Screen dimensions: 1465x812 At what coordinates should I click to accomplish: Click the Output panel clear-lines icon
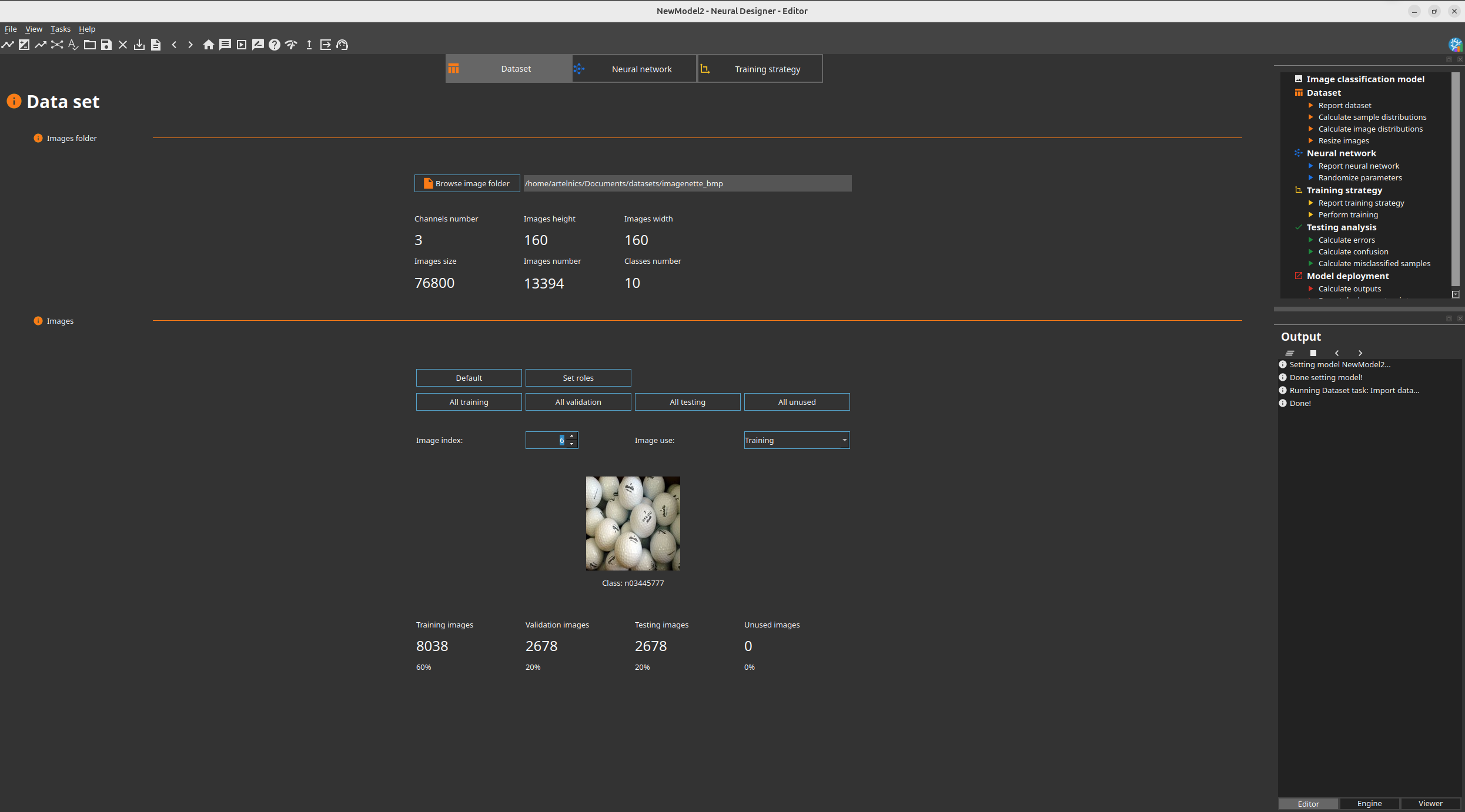pyautogui.click(x=1290, y=353)
